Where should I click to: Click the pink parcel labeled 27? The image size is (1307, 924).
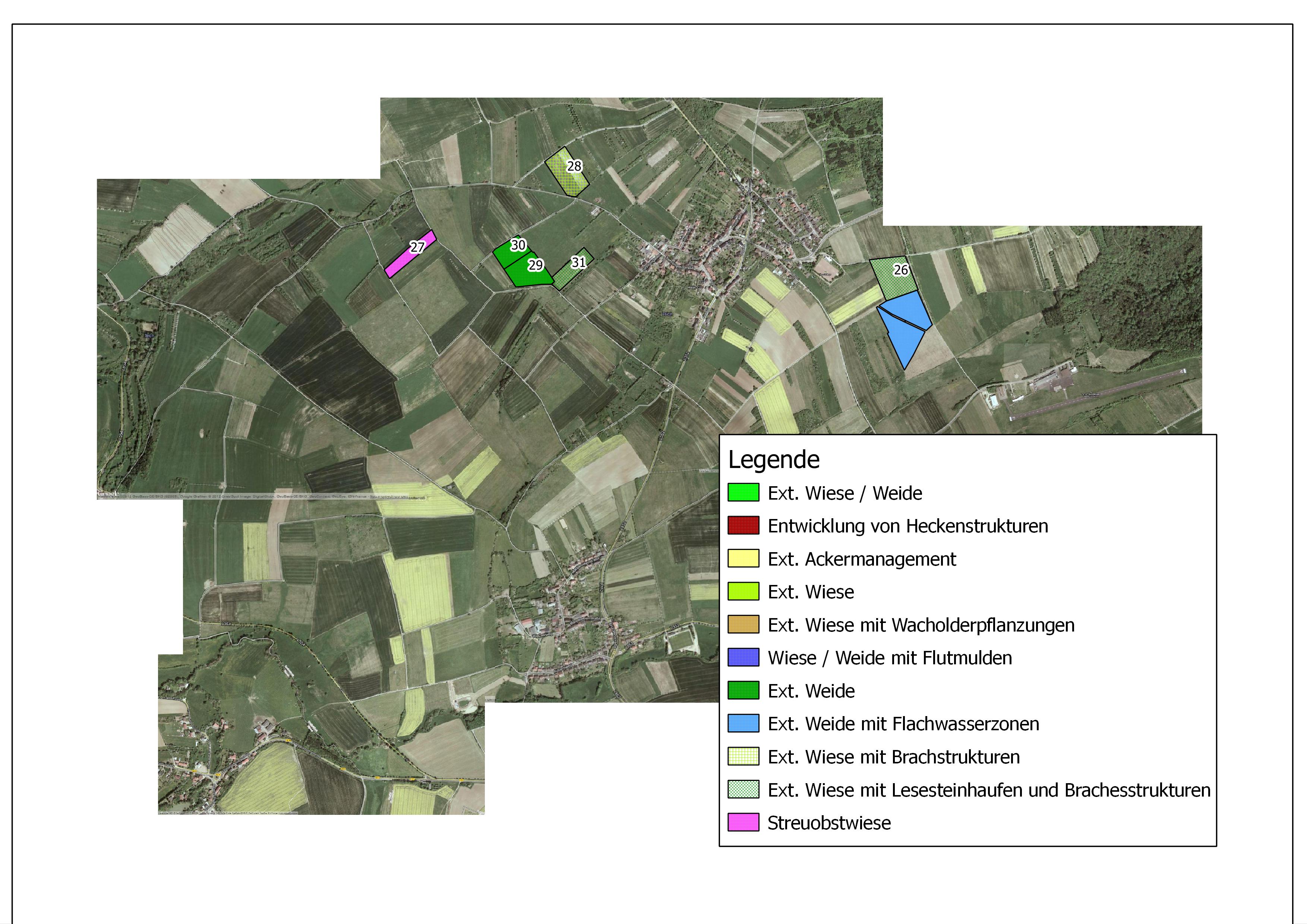point(403,259)
